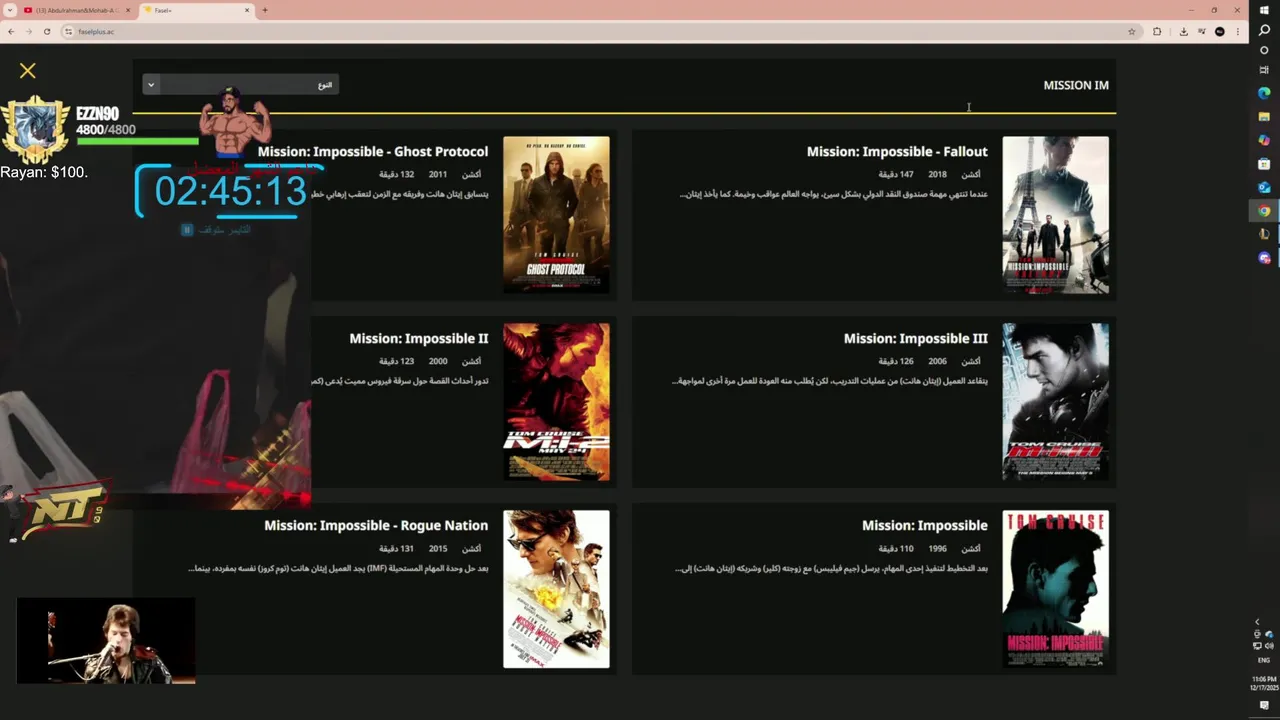Open Windows taskbar search

(x=1264, y=31)
